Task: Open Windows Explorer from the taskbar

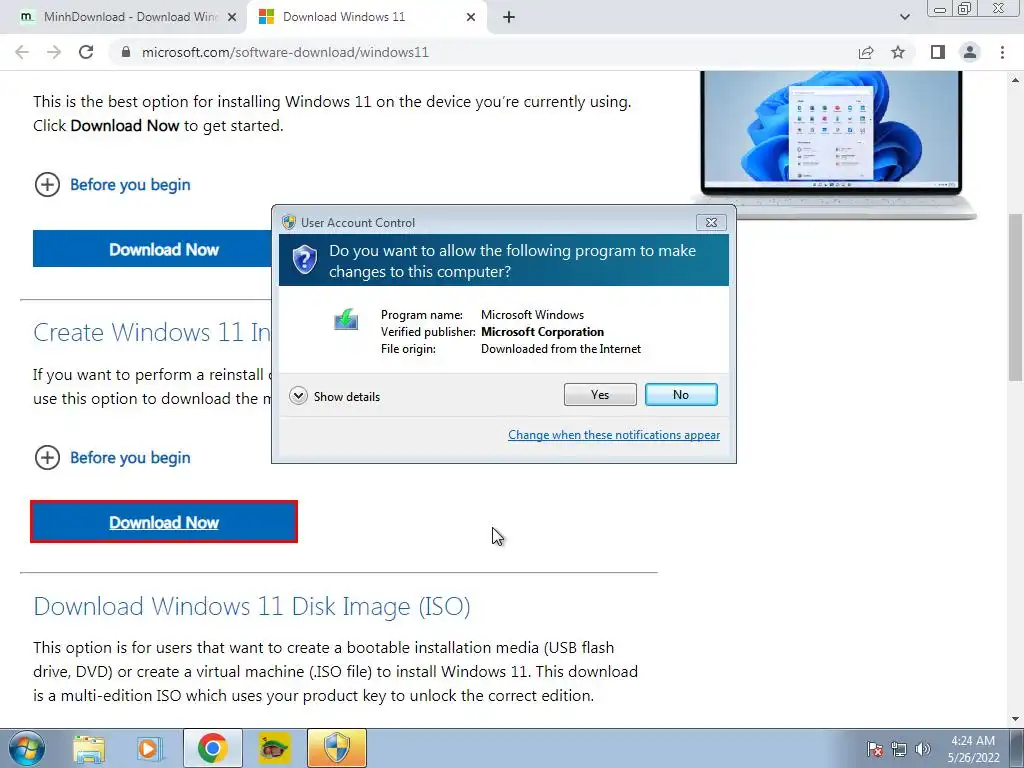Action: [89, 748]
